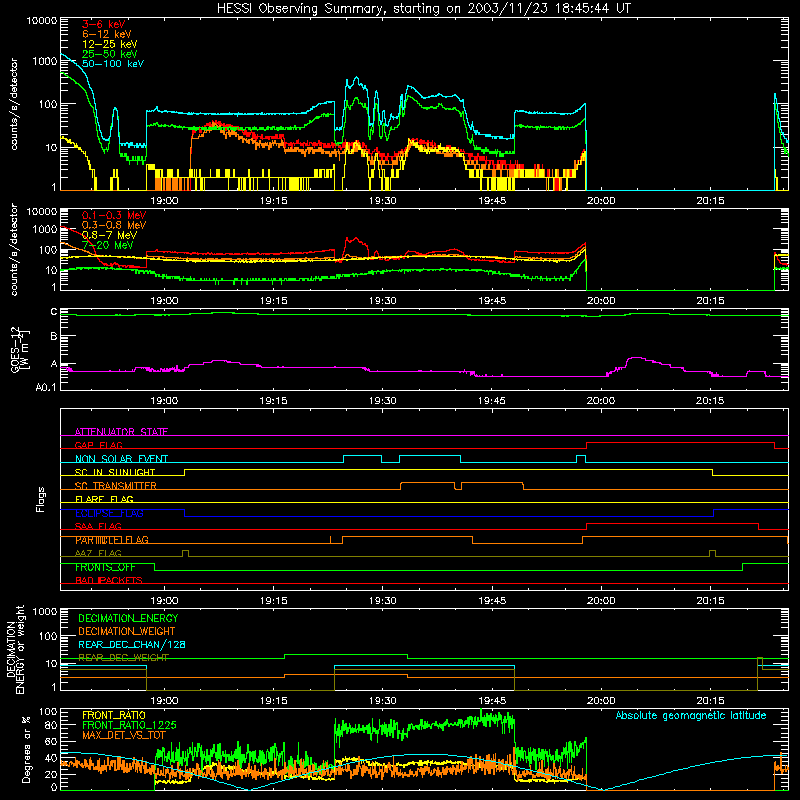Click the 20:00 tick under the Flags panel
The width and height of the screenshot is (800, 800).
601,601
